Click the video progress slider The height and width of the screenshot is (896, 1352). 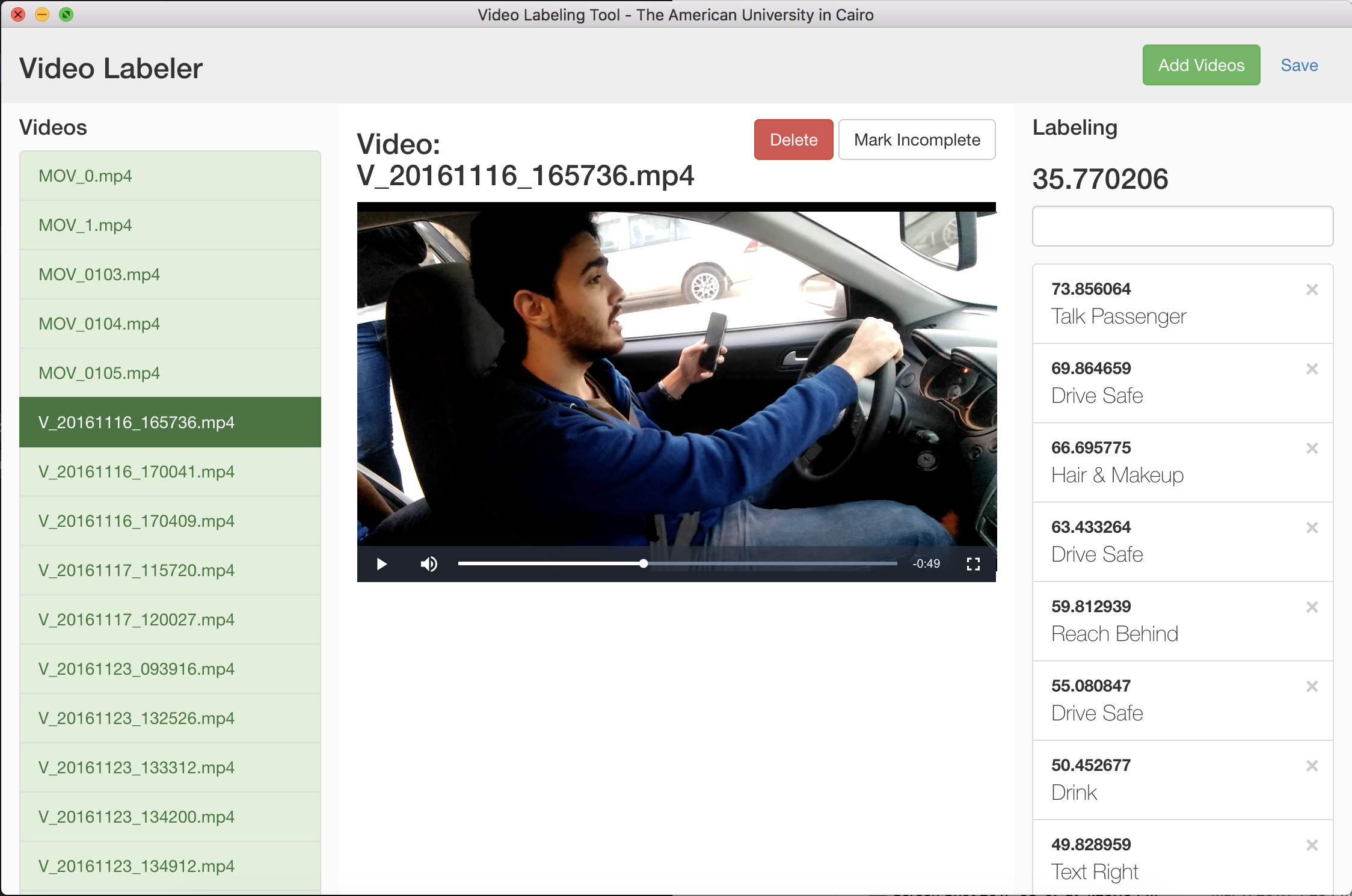(677, 564)
